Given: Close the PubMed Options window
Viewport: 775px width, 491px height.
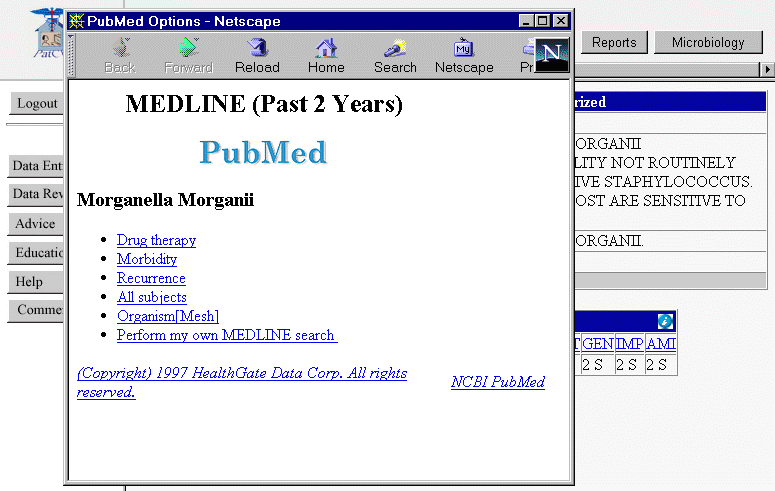Looking at the screenshot, I should point(560,21).
